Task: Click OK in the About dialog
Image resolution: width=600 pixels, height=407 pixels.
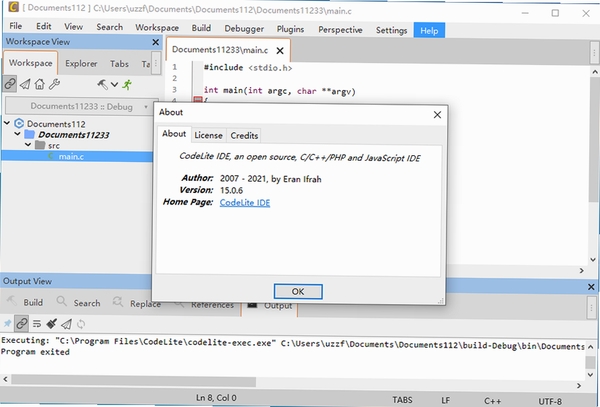Action: 298,291
